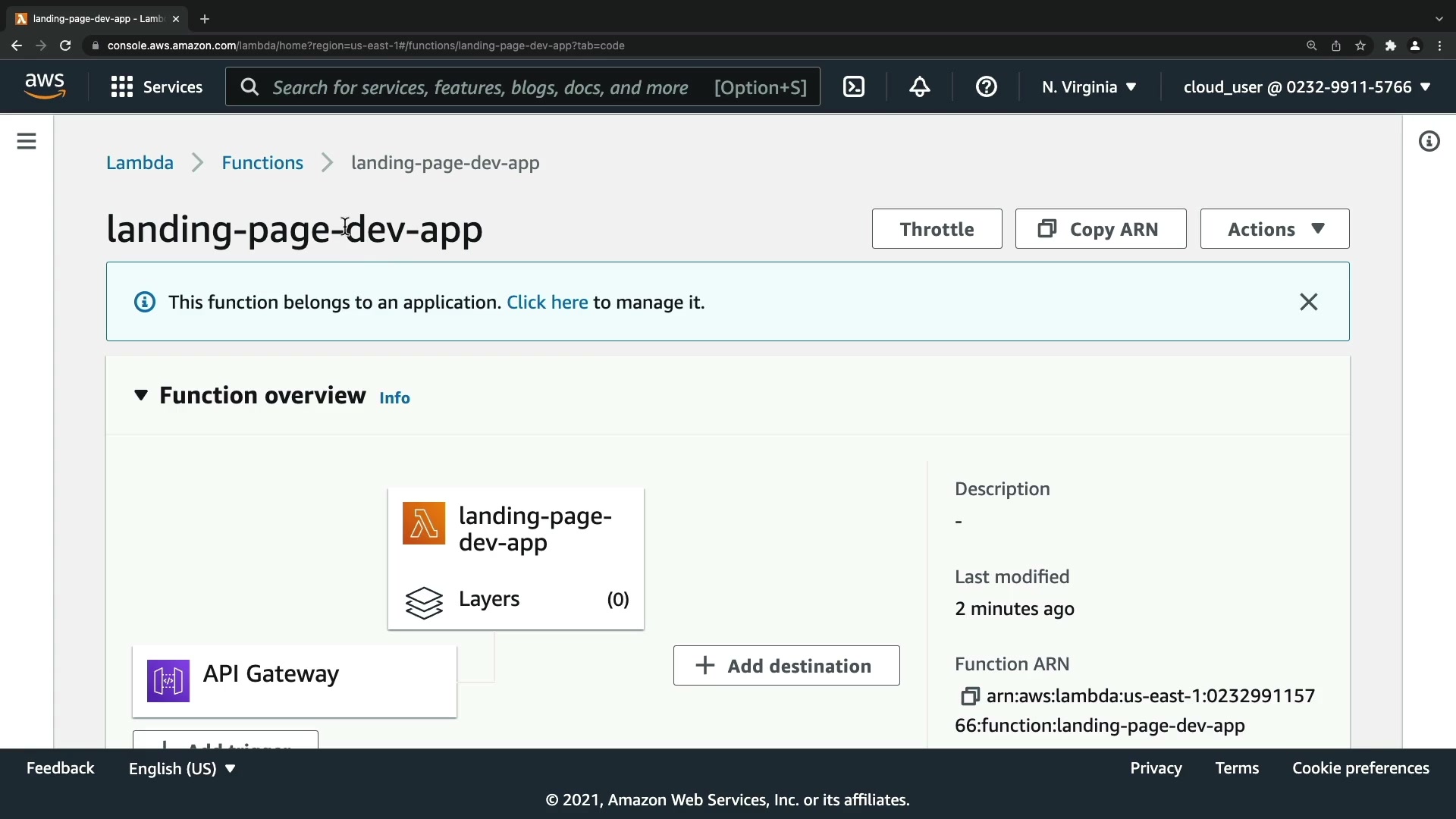Copy the function ARN using copy icon

click(x=969, y=696)
